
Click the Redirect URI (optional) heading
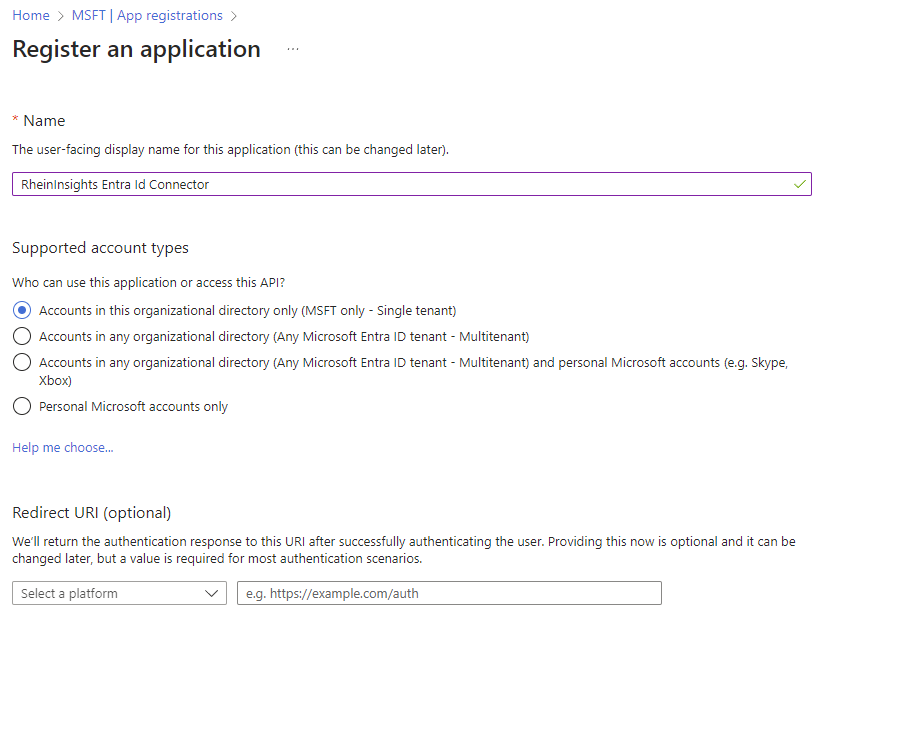92,513
